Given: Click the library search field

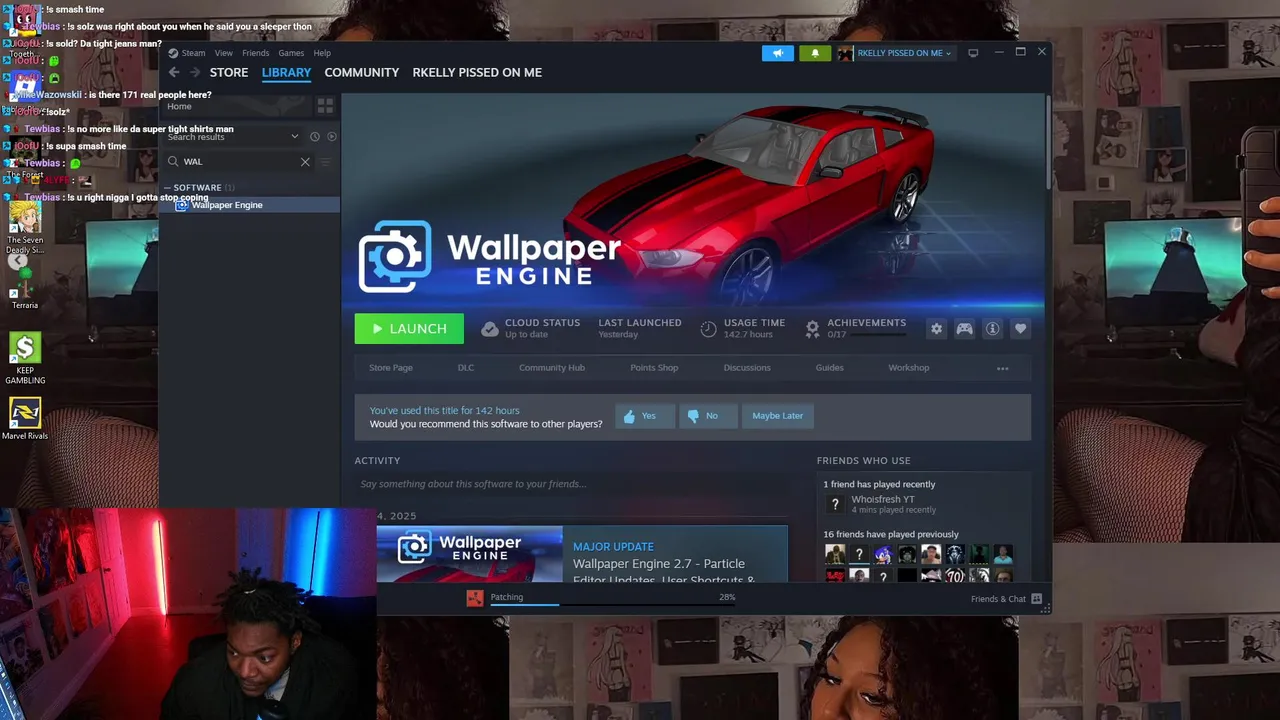Looking at the screenshot, I should coord(238,161).
